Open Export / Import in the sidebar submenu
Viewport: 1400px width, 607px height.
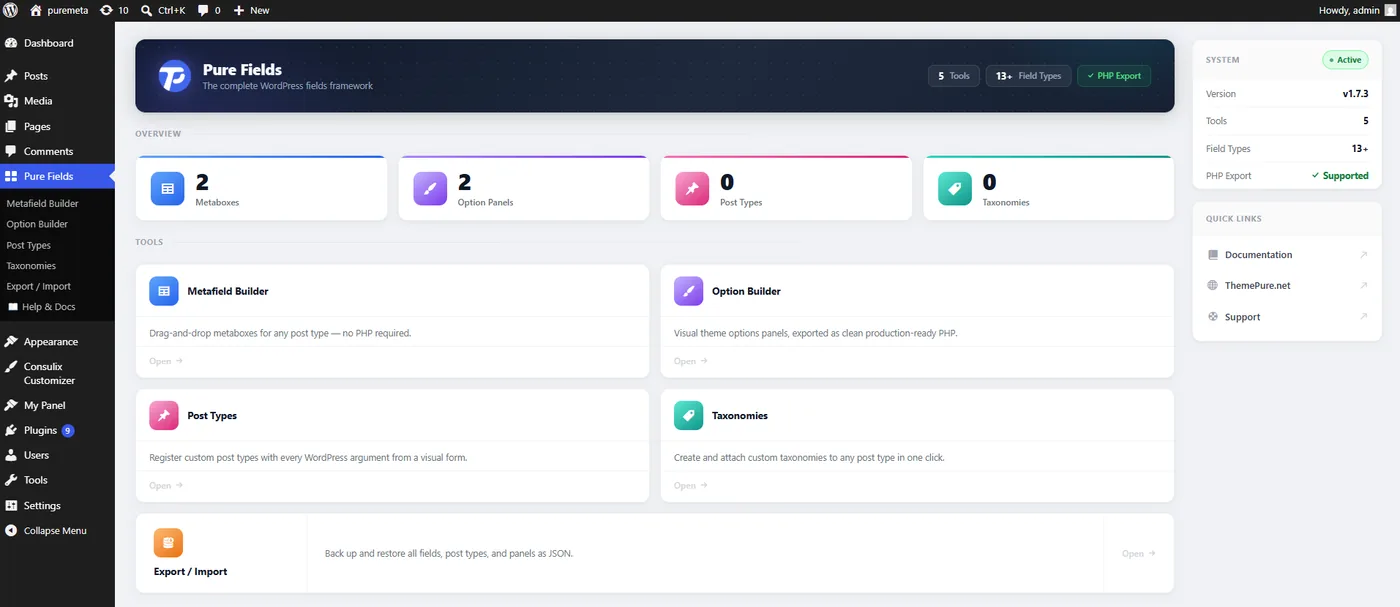tap(38, 286)
